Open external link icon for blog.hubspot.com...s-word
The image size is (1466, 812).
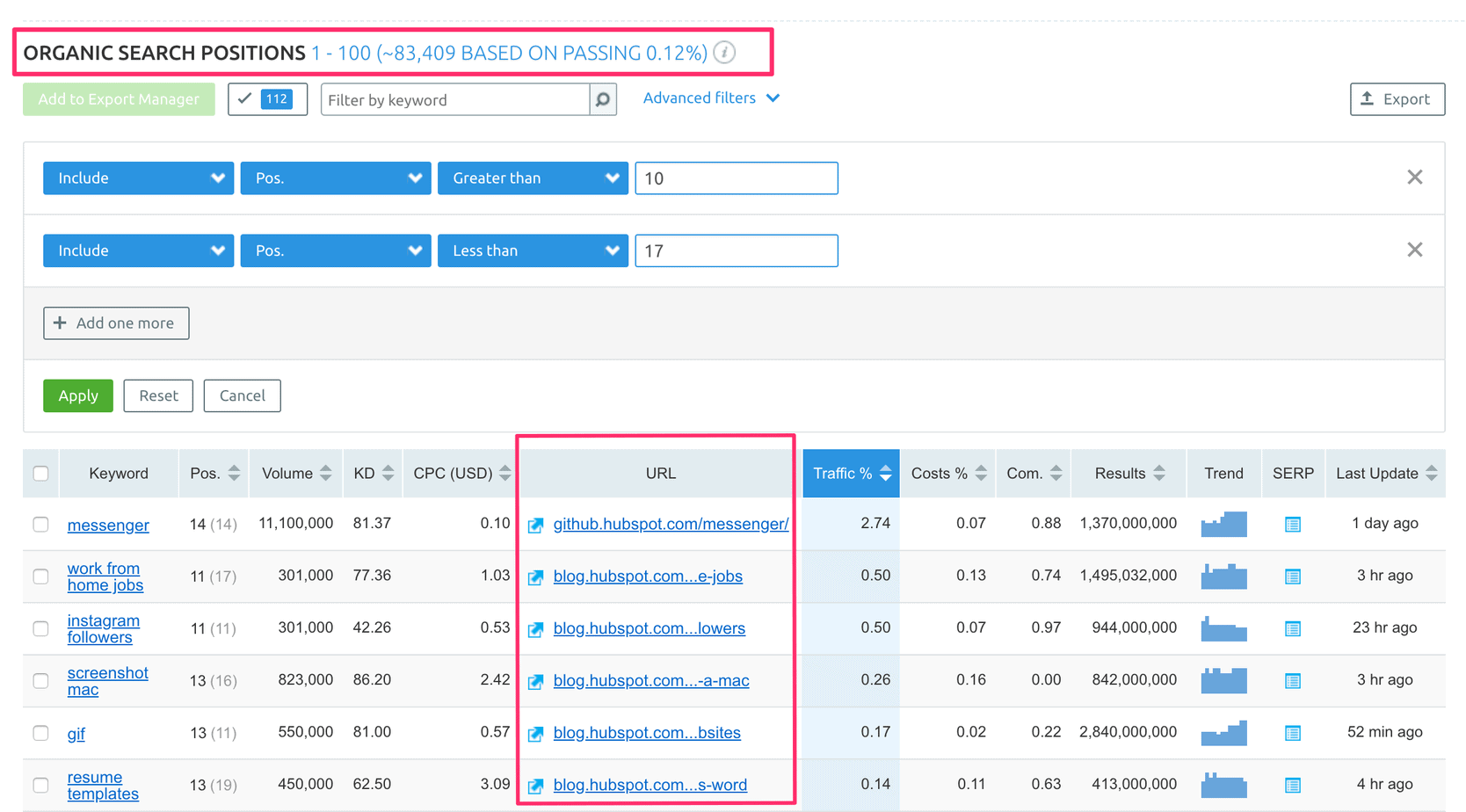(535, 786)
